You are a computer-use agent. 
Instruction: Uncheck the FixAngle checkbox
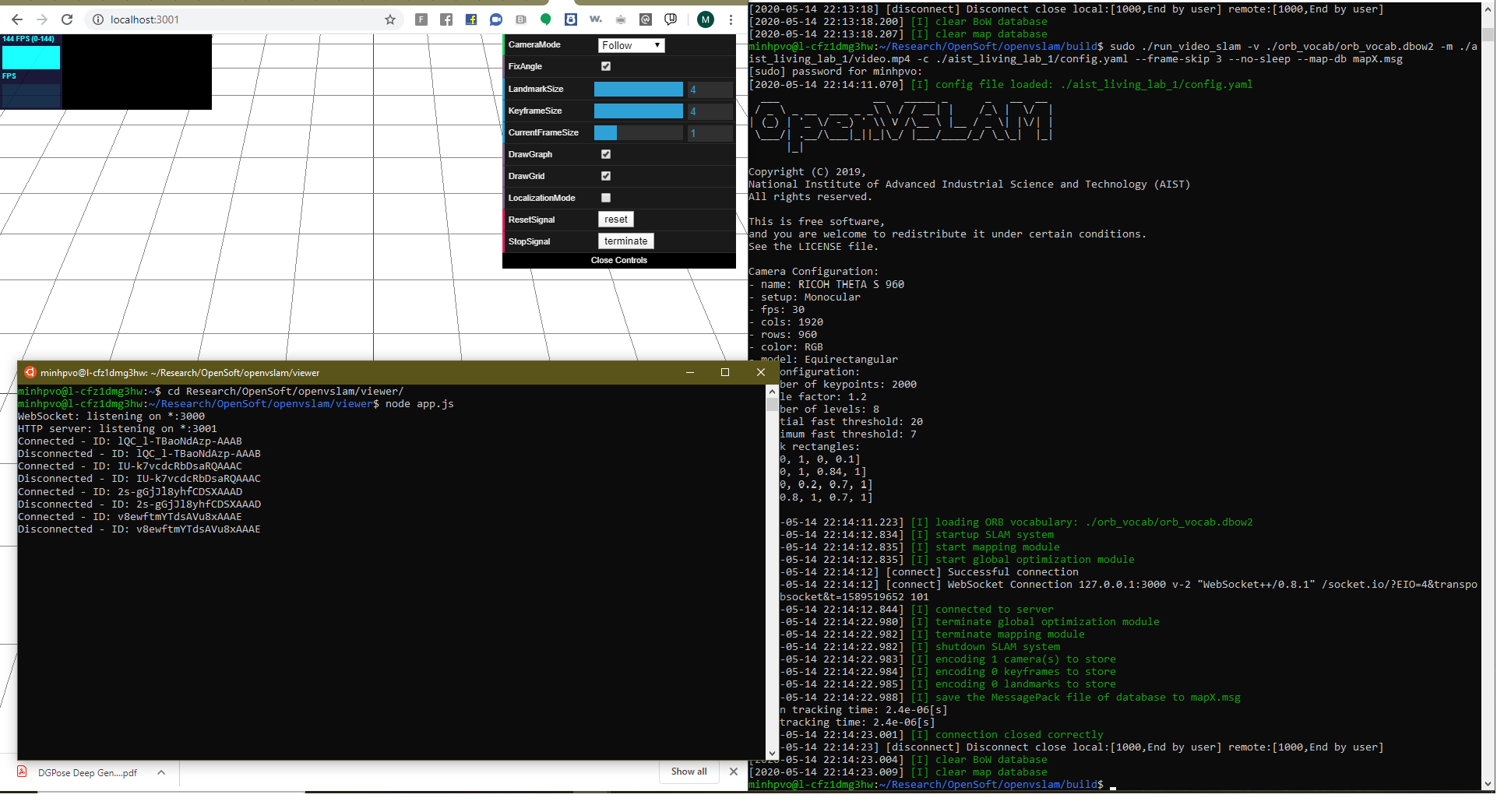pyautogui.click(x=605, y=66)
